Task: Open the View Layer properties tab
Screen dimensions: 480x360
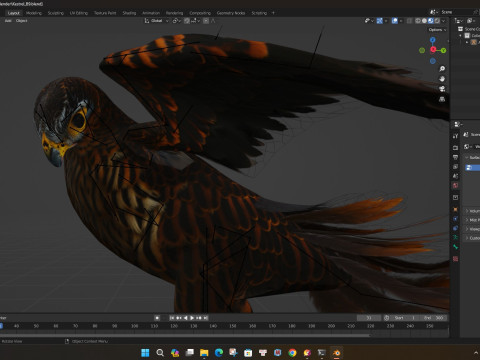Action: coord(455,166)
